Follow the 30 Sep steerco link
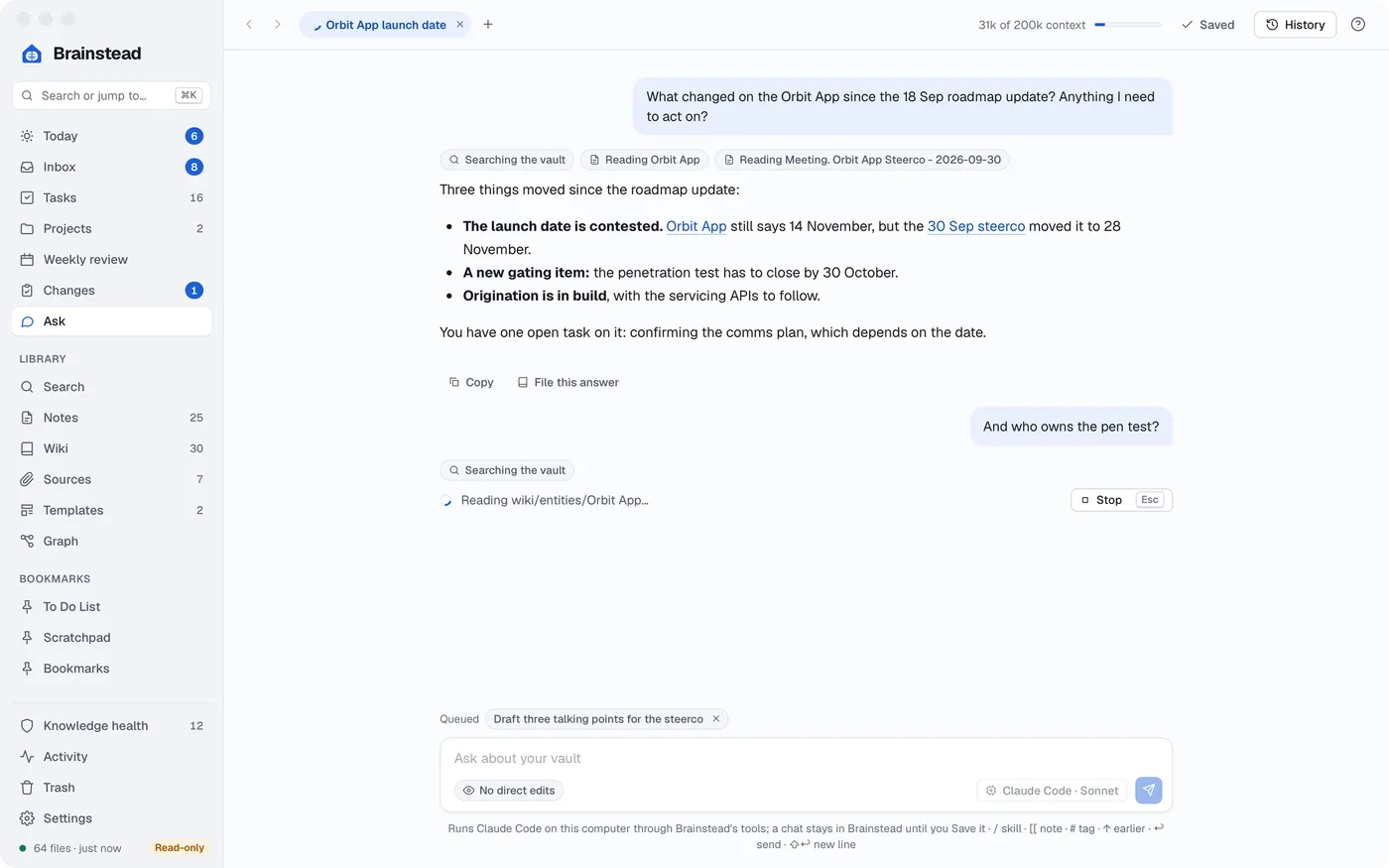Viewport: 1389px width, 868px height. (976, 226)
